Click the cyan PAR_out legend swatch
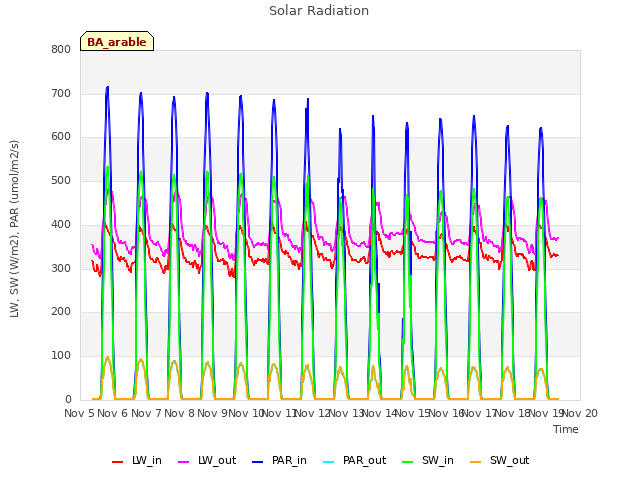 329,462
